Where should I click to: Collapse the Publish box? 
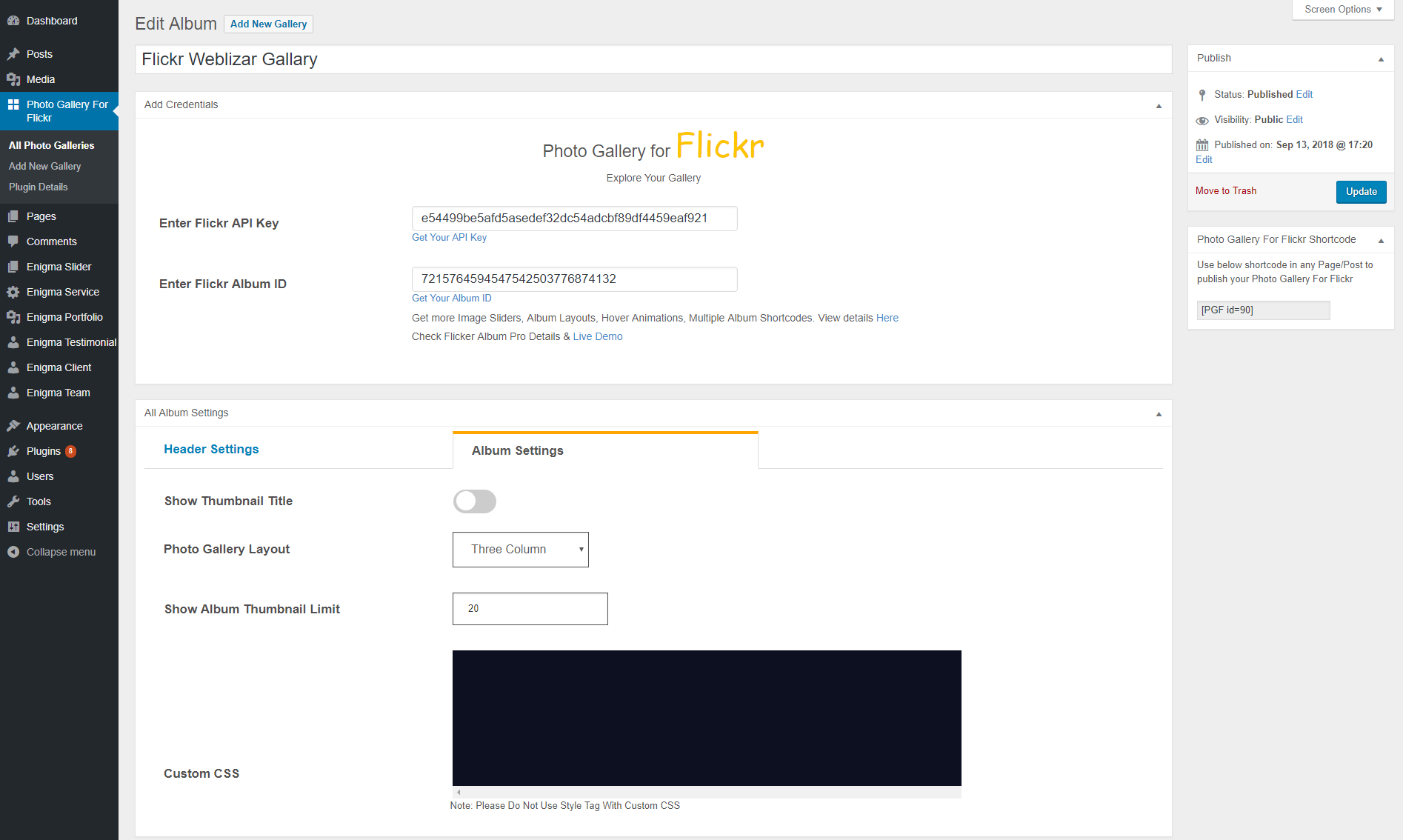1381,59
